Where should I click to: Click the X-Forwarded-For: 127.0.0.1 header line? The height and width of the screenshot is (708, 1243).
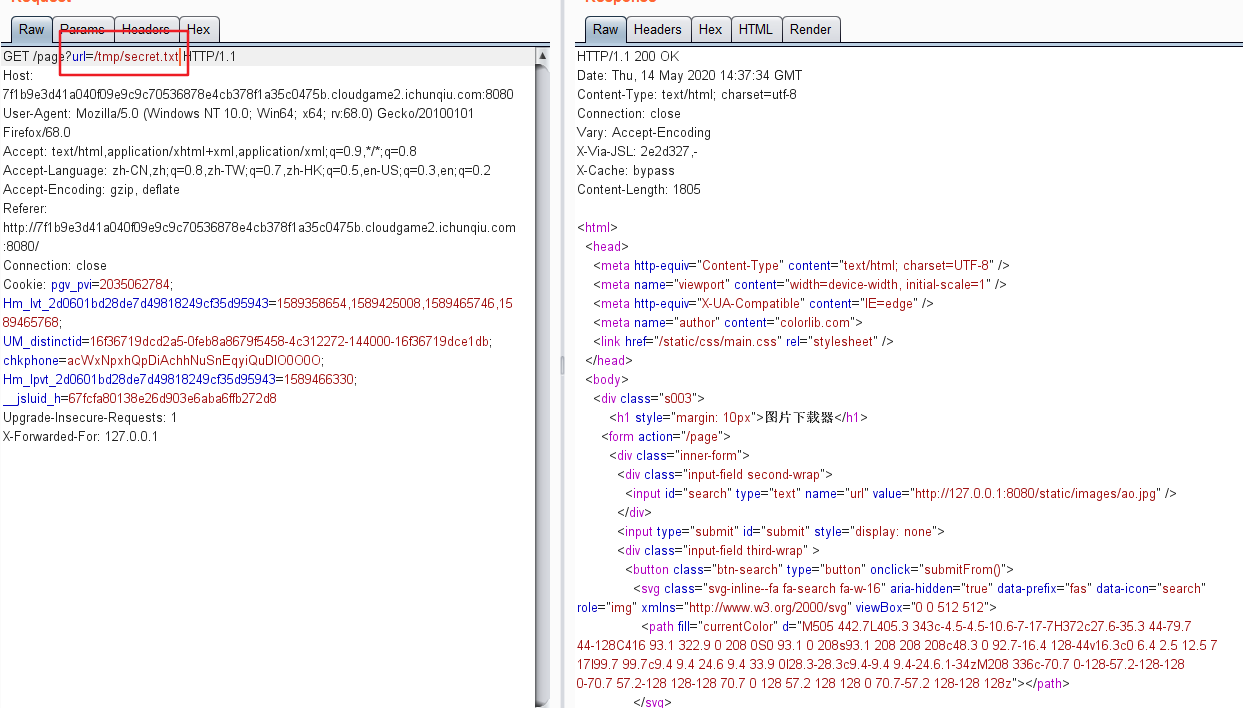[x=80, y=437]
